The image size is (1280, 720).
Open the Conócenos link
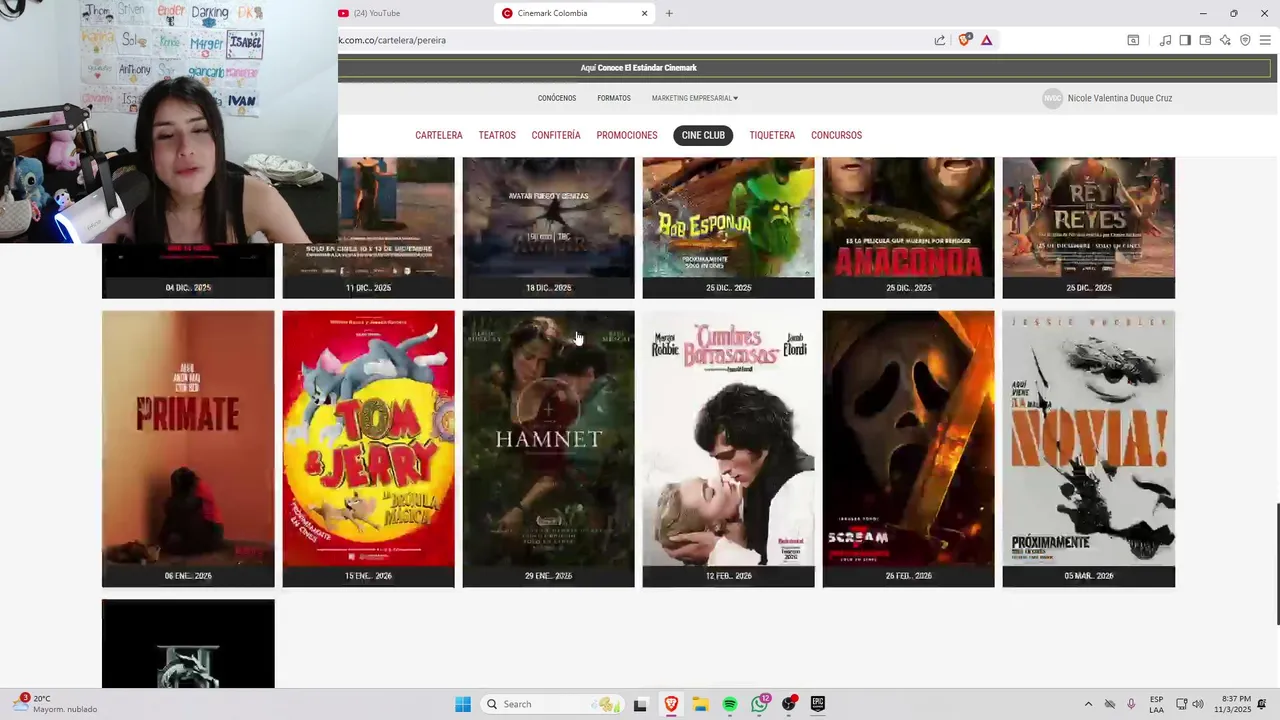[x=557, y=98]
